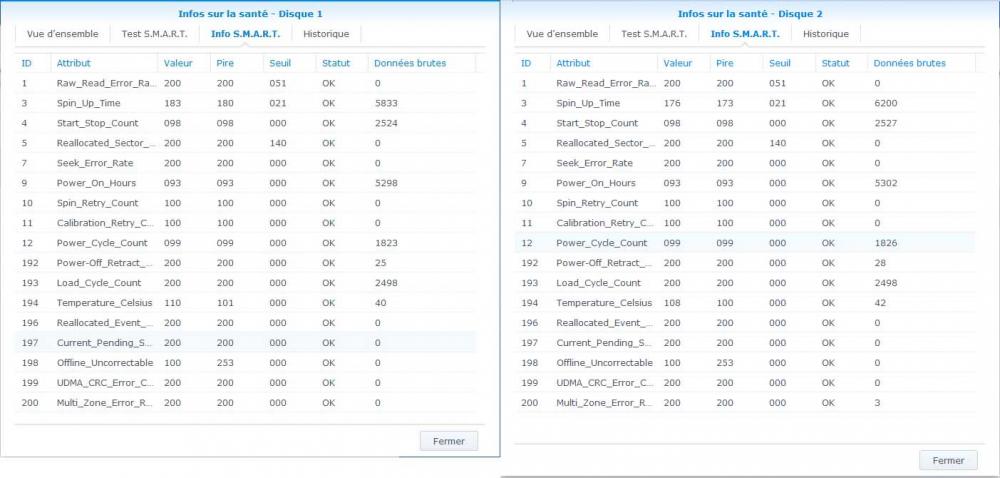Select Spin_Up_Time row in Disque 1
The image size is (1000, 478).
(x=246, y=103)
